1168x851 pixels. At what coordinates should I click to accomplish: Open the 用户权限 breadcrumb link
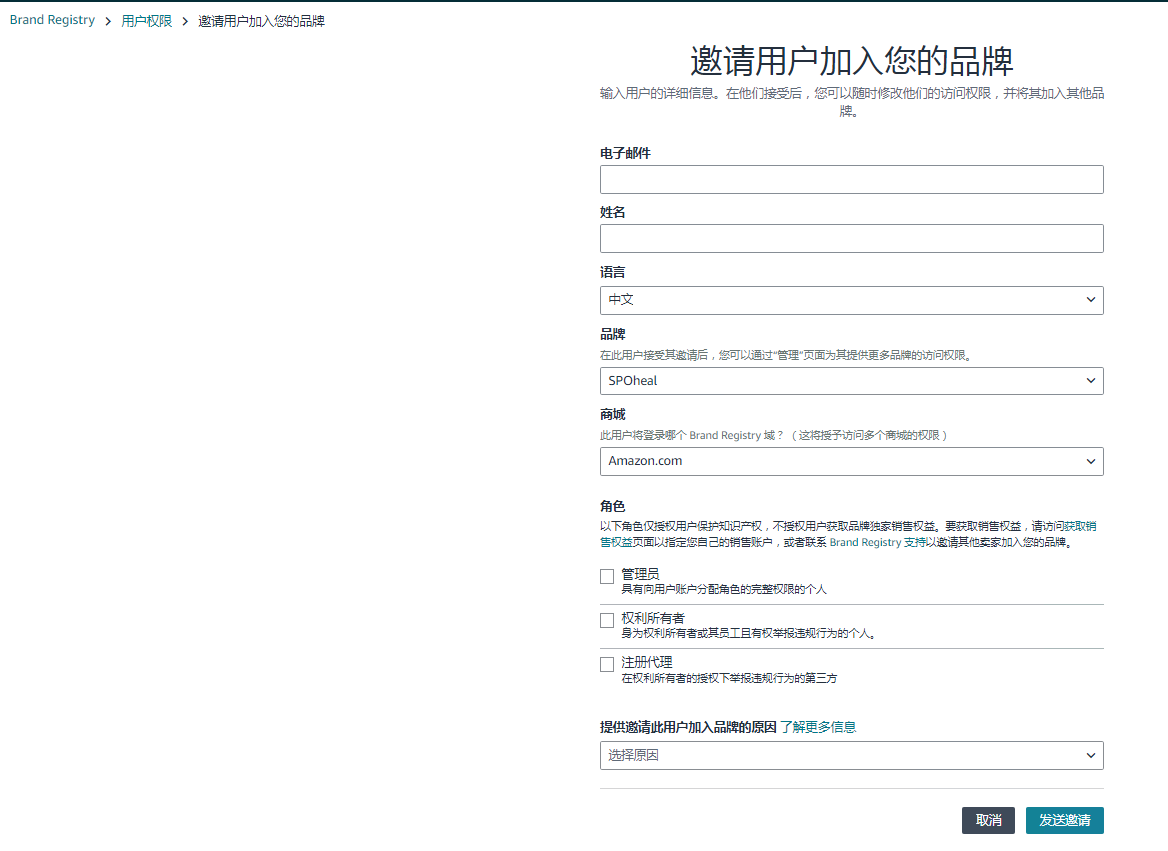[x=147, y=21]
